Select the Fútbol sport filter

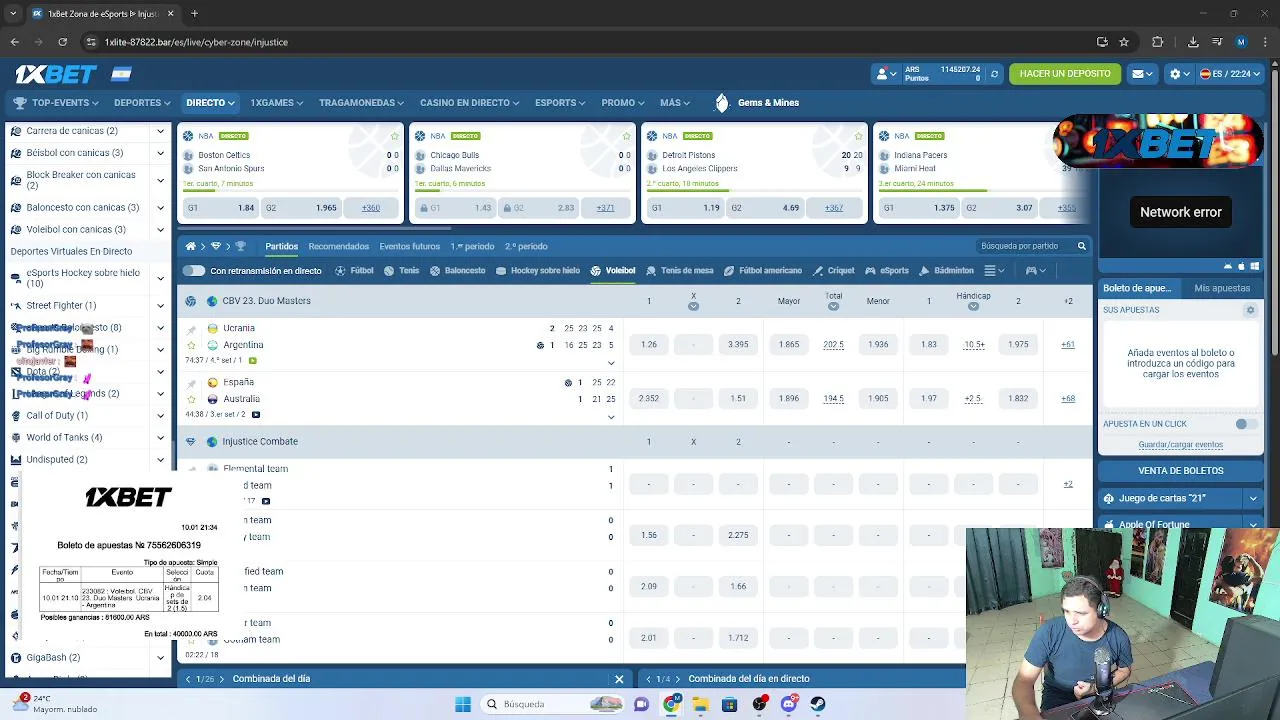(354, 271)
